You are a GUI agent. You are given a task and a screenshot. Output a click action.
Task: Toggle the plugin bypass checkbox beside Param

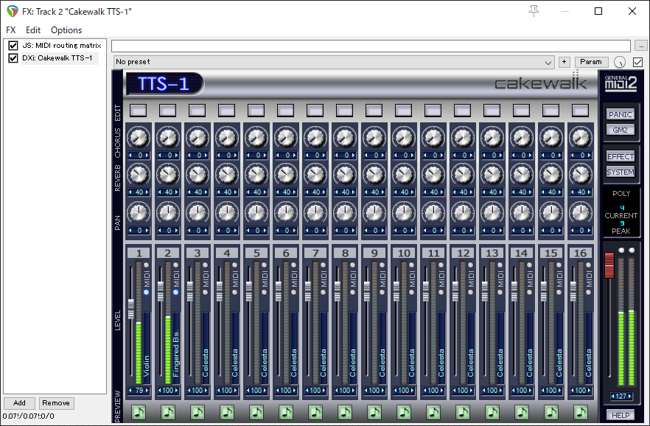click(x=638, y=62)
